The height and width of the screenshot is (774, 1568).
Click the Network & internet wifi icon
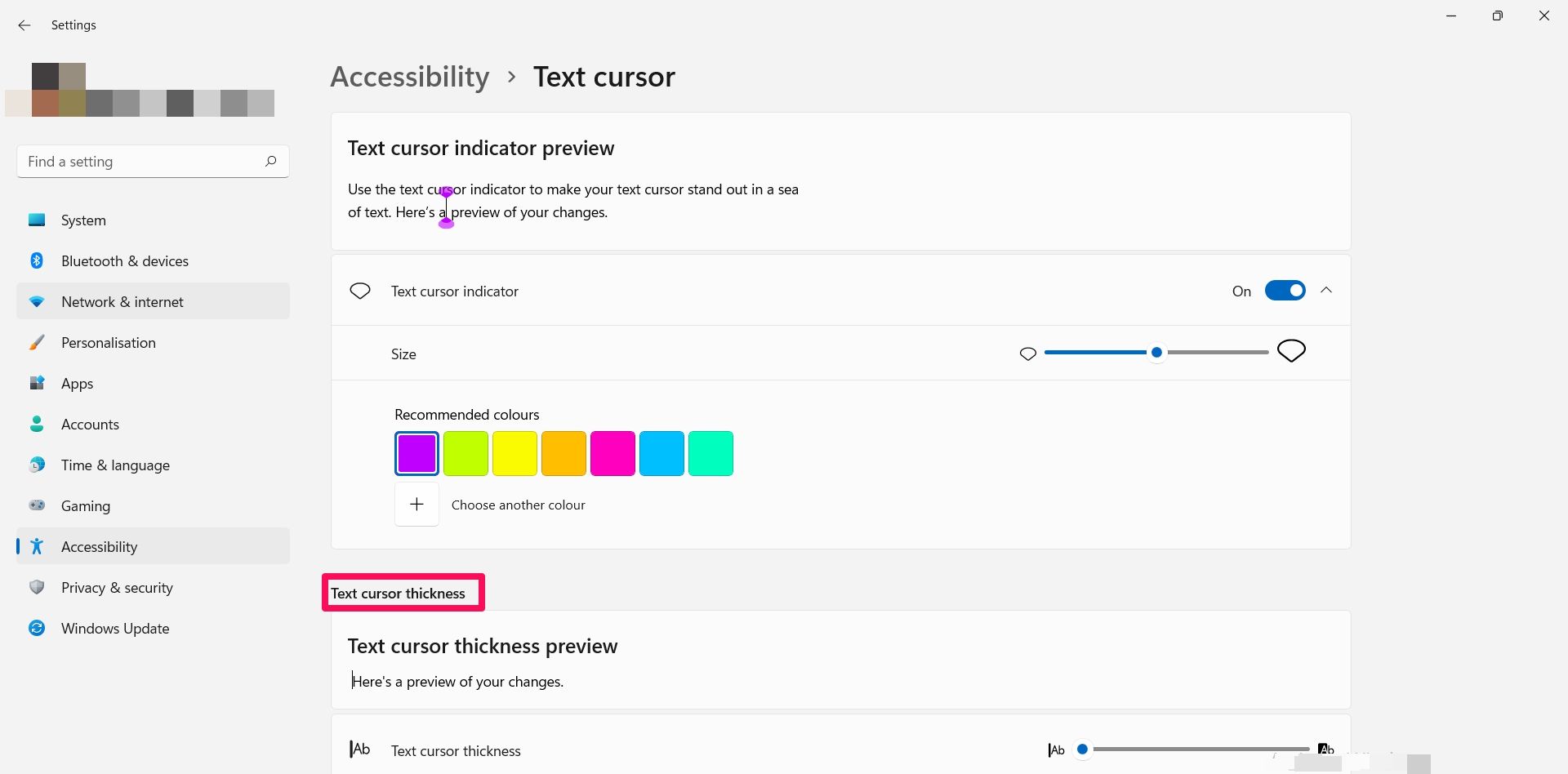point(37,301)
